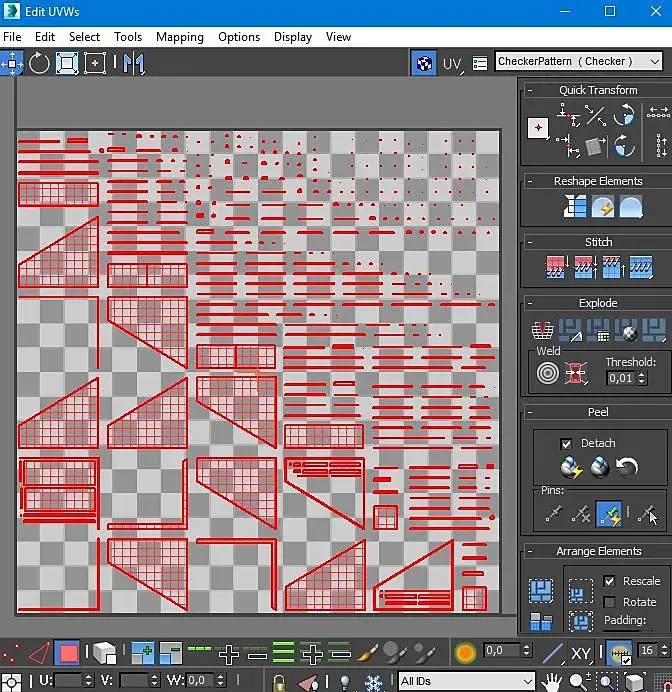This screenshot has width=672, height=692.
Task: Open the All IDs material dropdown
Action: 465,682
